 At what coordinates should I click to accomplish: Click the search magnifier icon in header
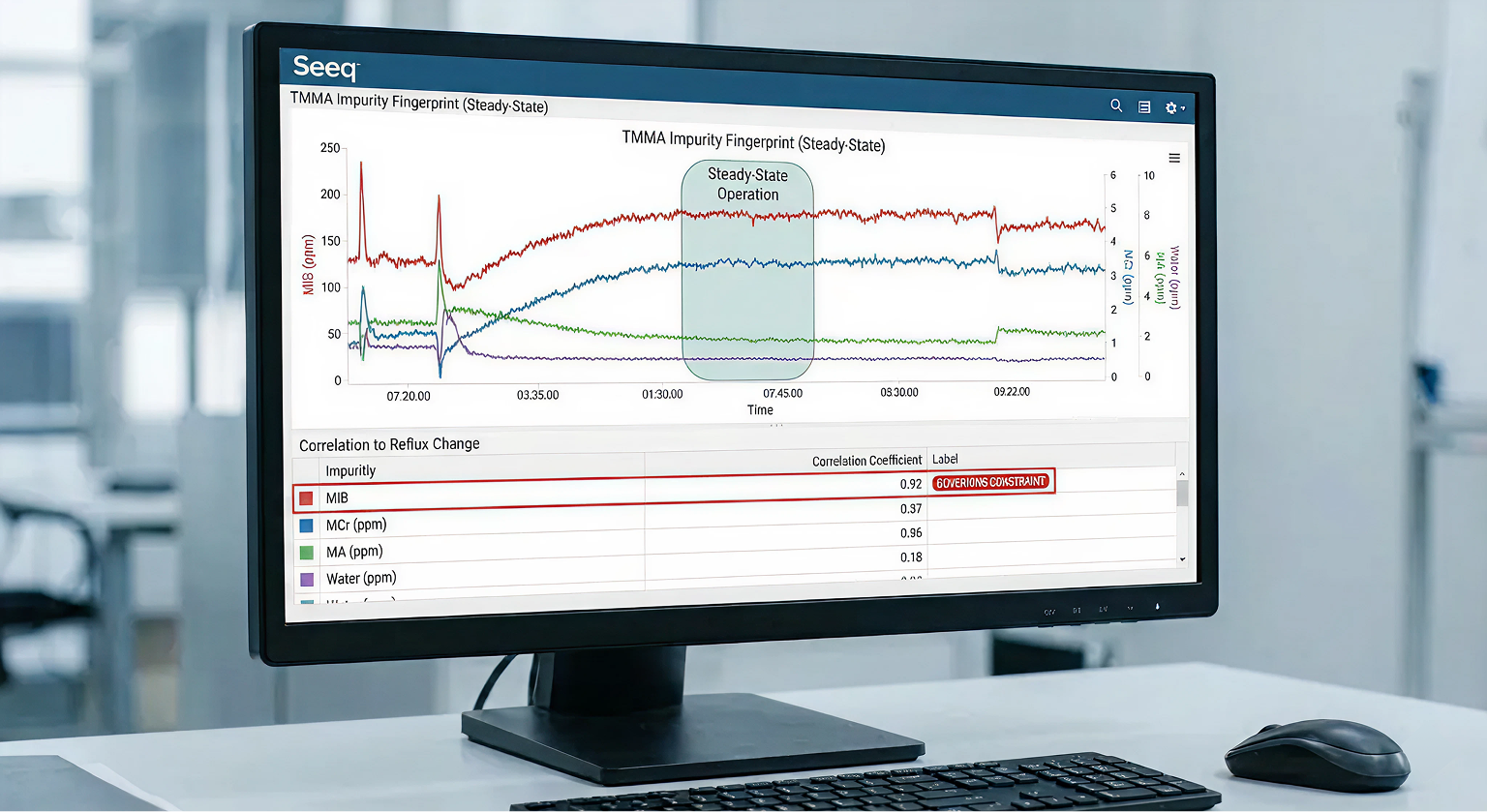pyautogui.click(x=1116, y=105)
